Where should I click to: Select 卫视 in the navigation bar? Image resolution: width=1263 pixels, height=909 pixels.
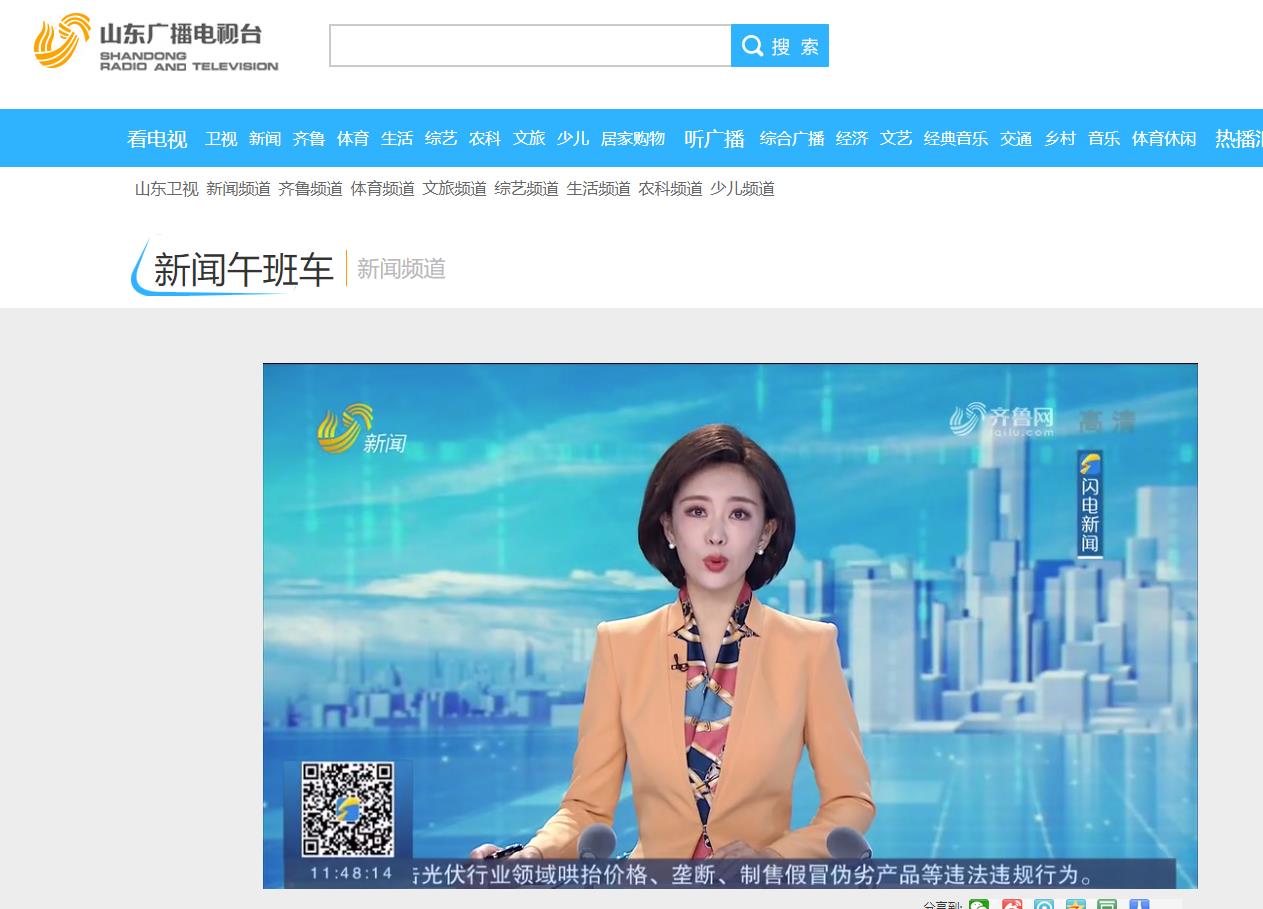(x=221, y=139)
